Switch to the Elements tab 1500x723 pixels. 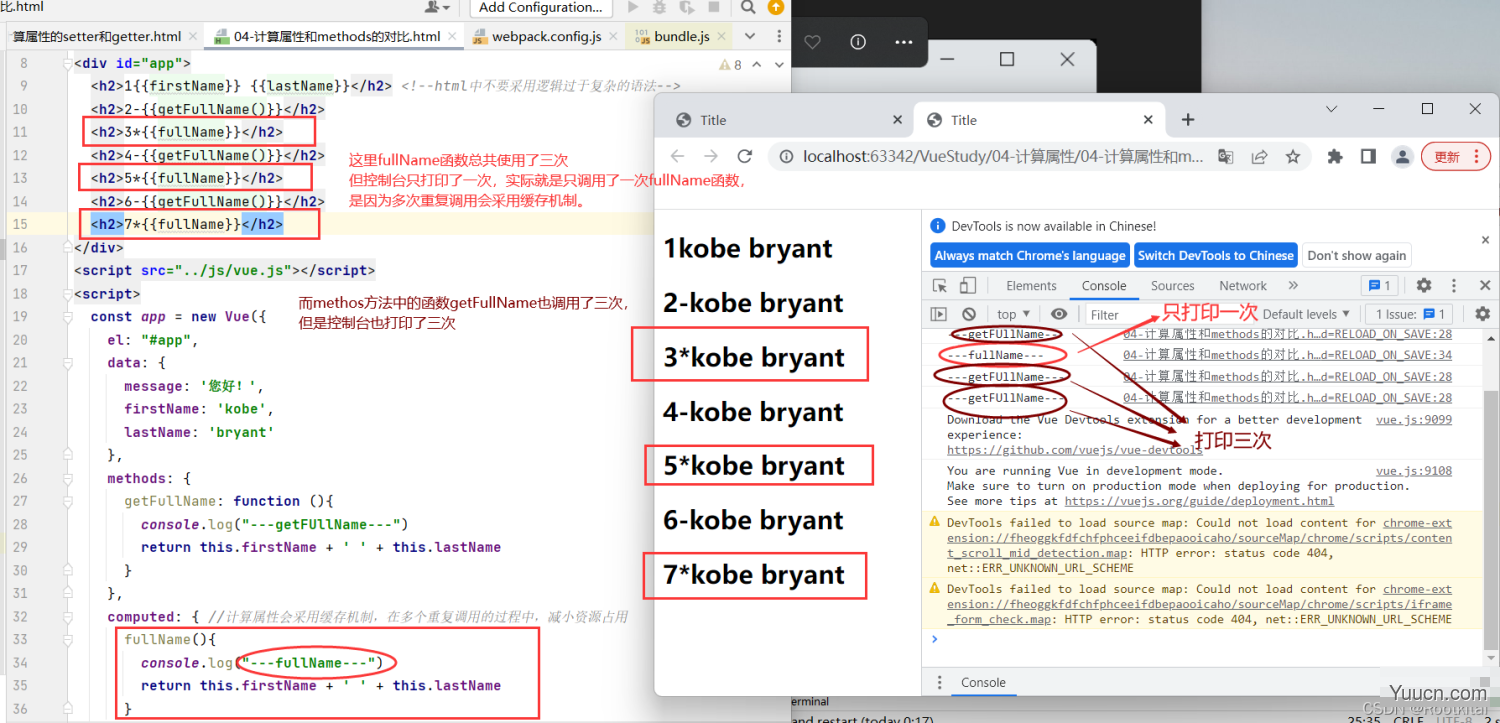click(1031, 286)
